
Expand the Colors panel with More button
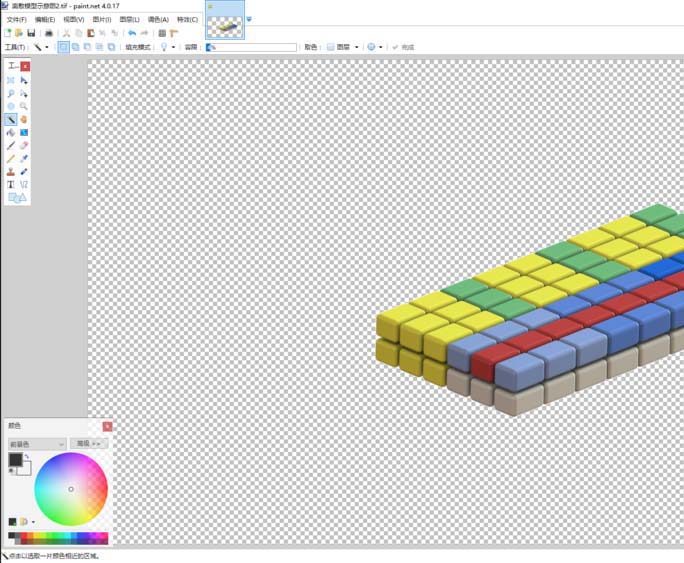89,444
